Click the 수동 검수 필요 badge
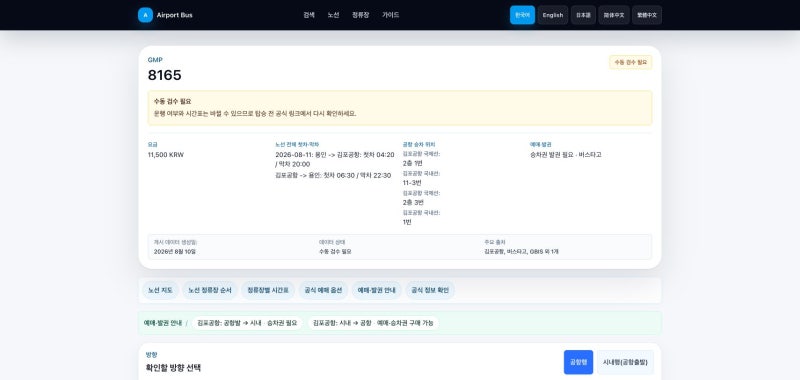The height and width of the screenshot is (380, 800). [x=630, y=62]
